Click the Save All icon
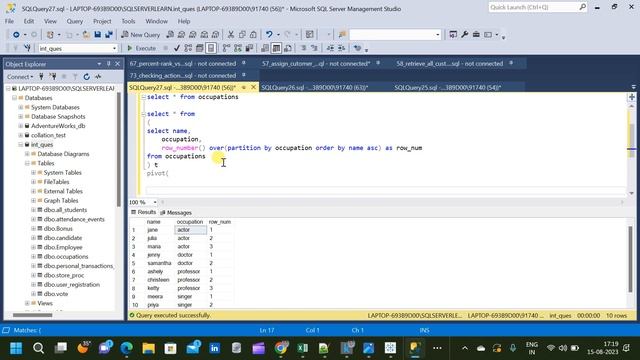 pos(109,35)
